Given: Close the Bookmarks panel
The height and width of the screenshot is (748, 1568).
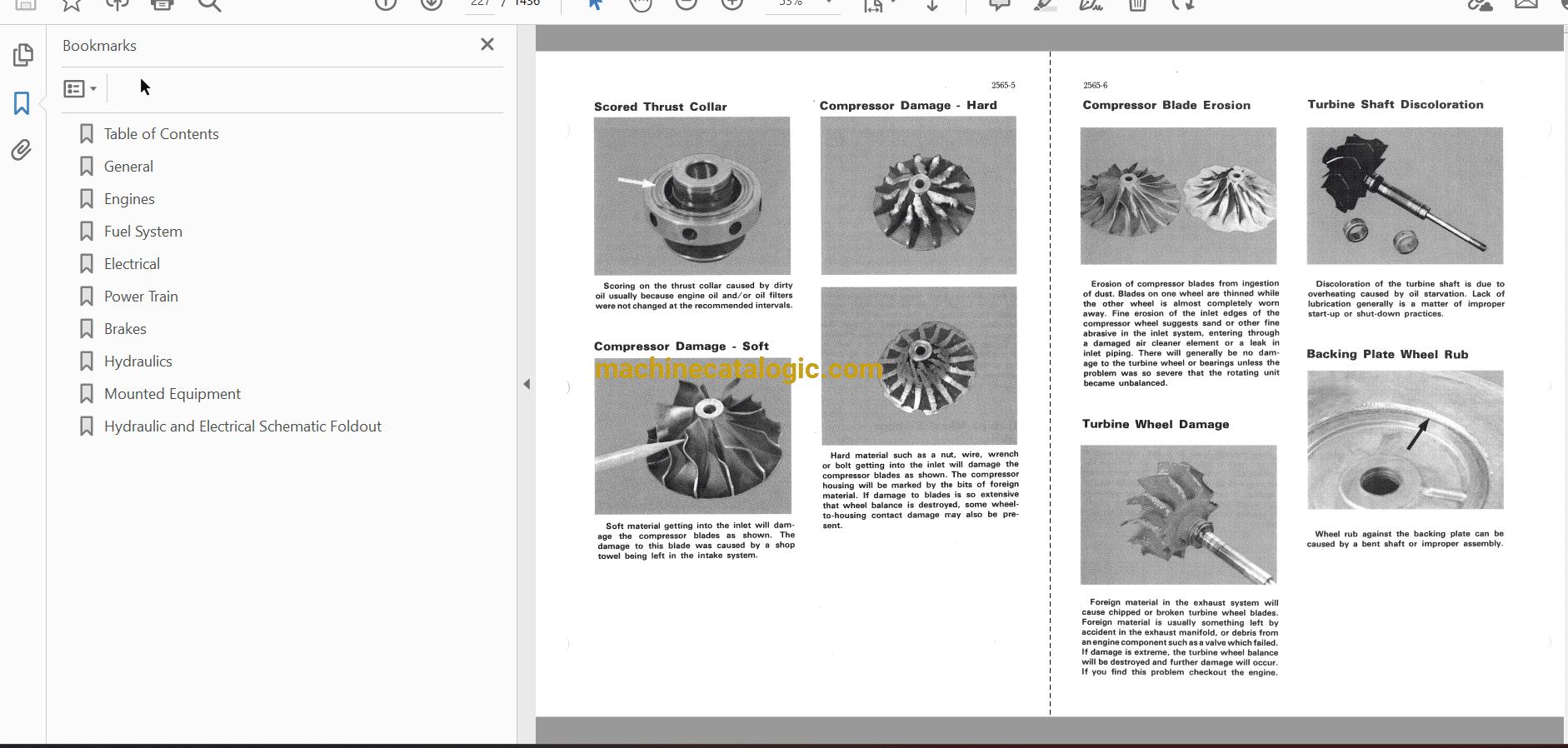Looking at the screenshot, I should [x=487, y=44].
